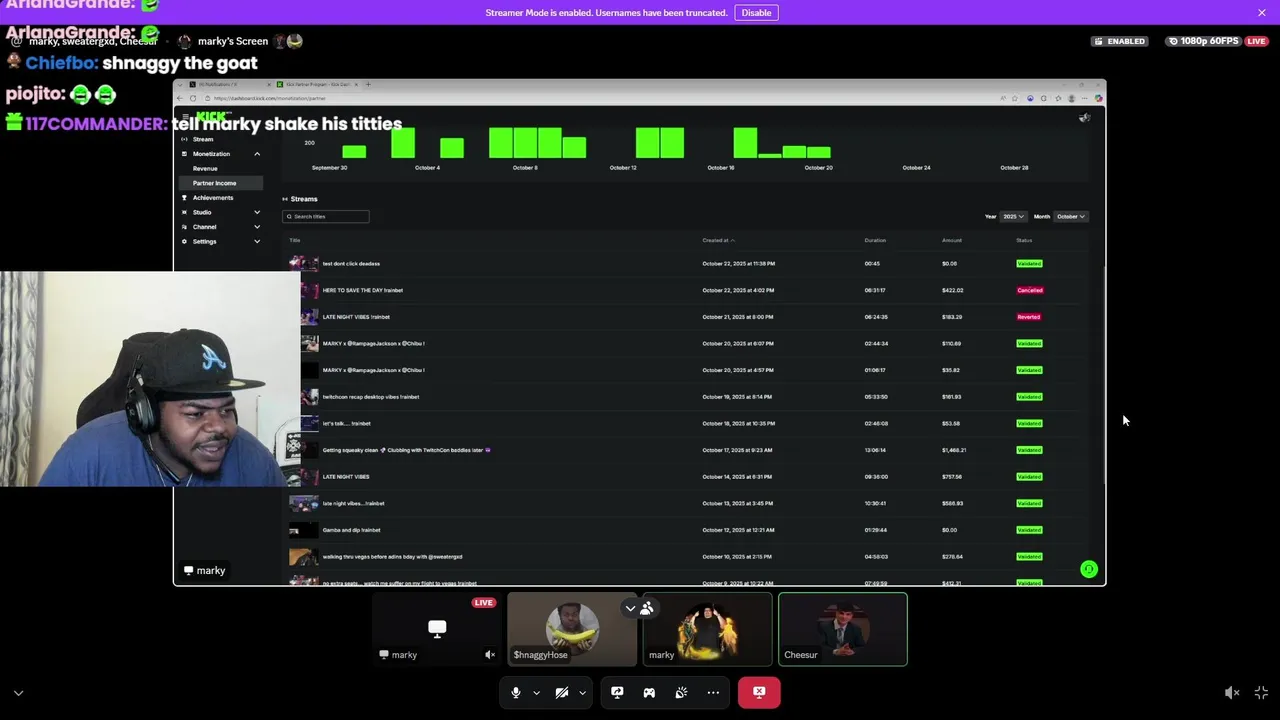Select the Cheesur participant tile
The height and width of the screenshot is (720, 1280).
point(843,629)
